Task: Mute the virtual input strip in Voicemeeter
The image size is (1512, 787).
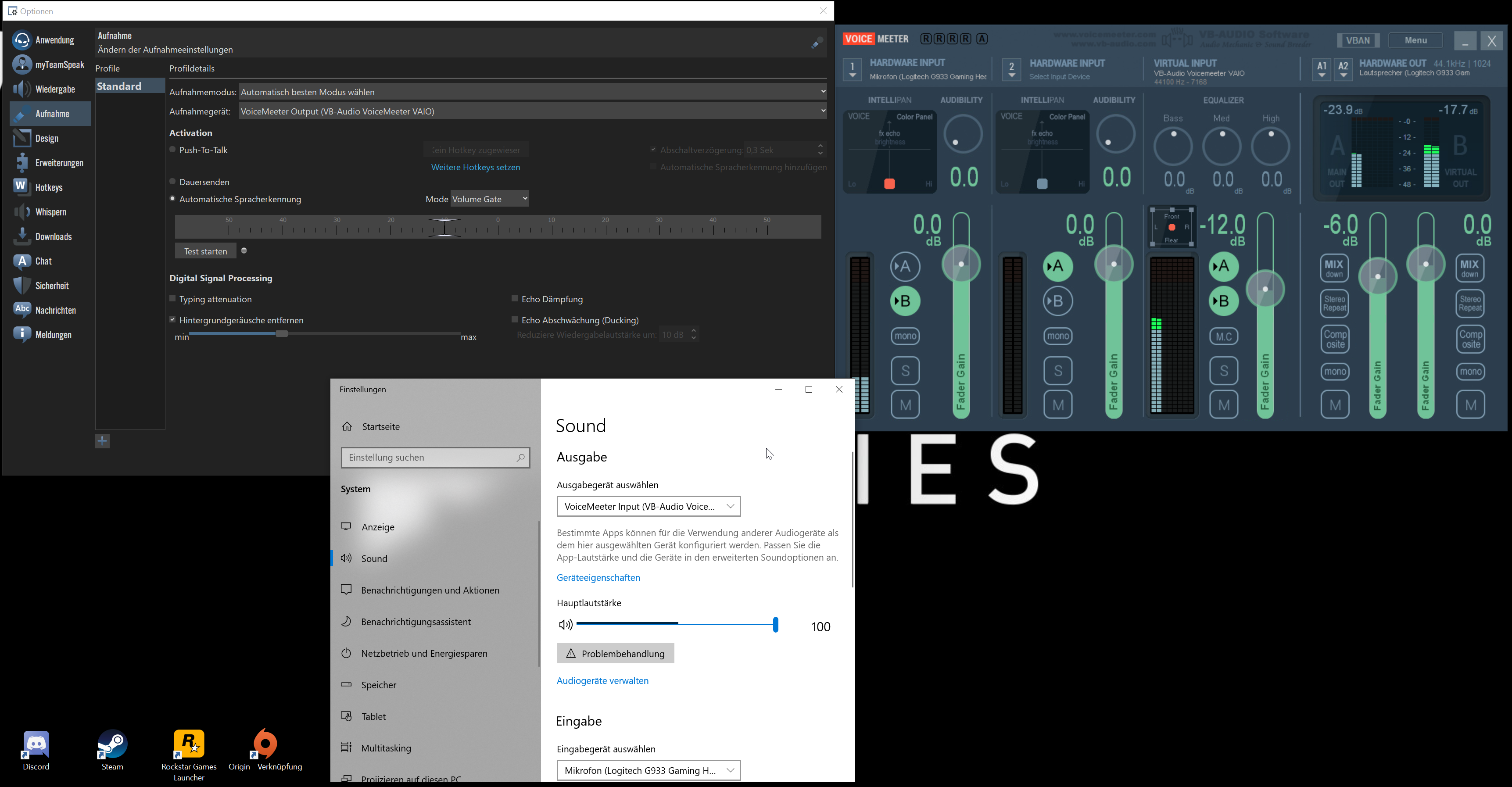Action: pos(1224,405)
